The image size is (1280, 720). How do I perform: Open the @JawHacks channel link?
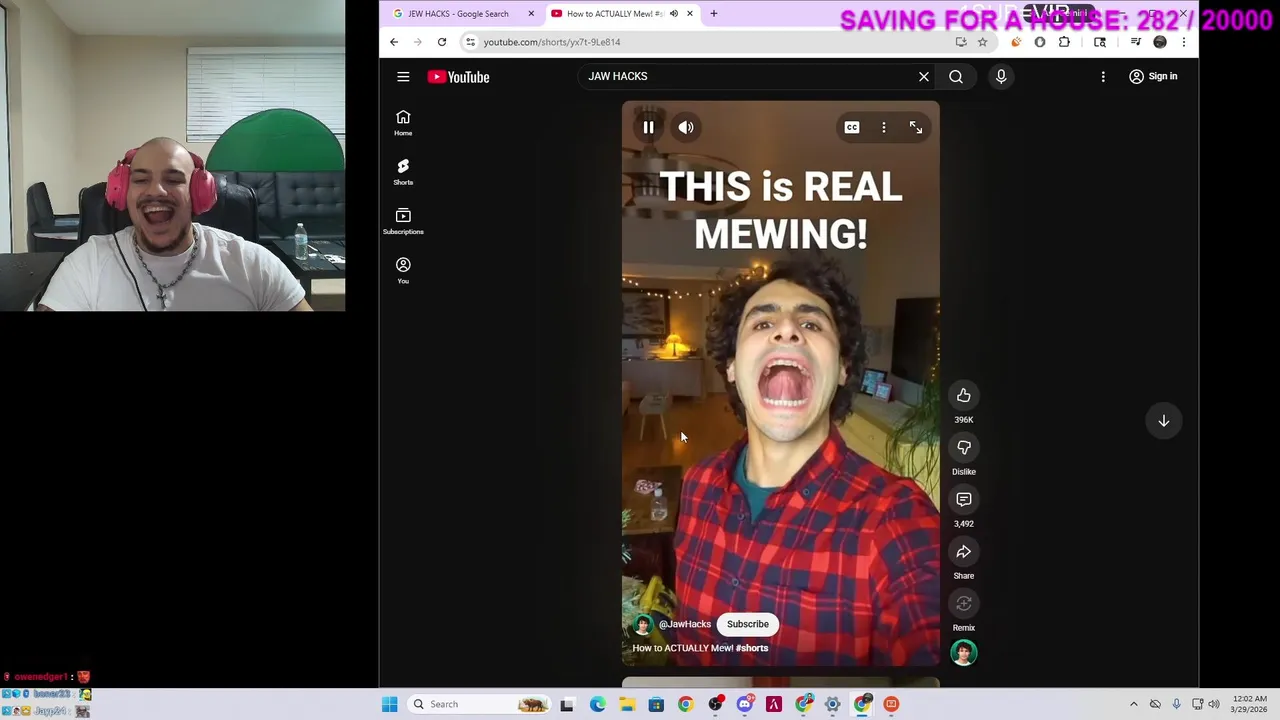(x=685, y=624)
